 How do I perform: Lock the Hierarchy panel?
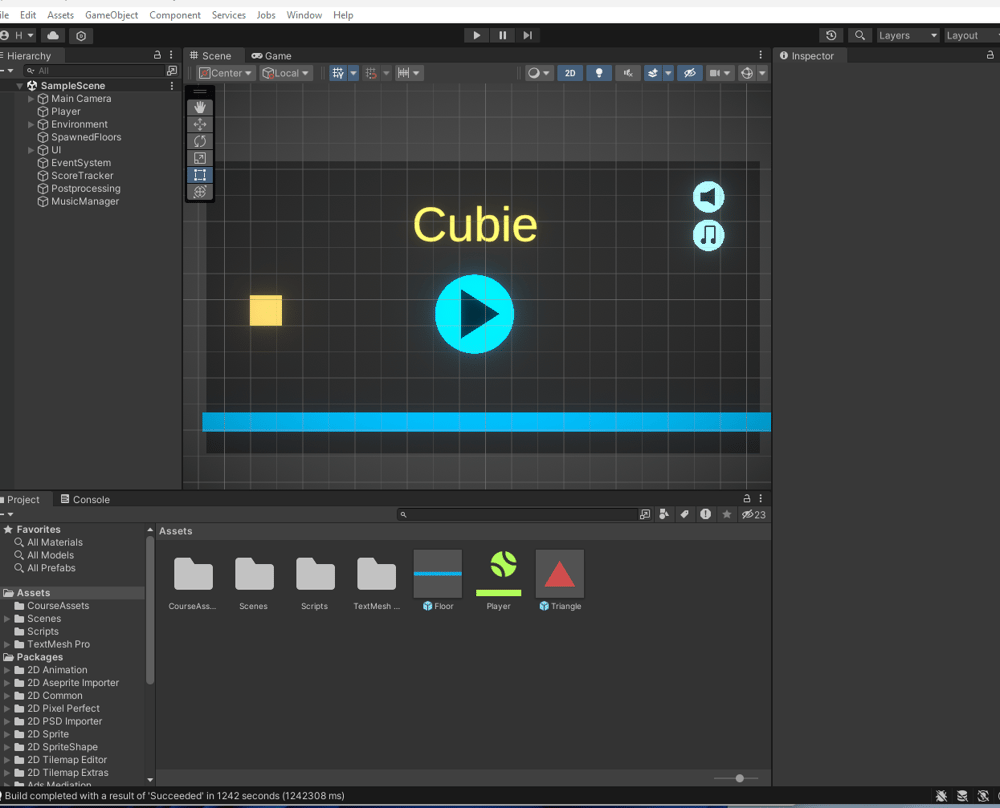coord(157,55)
